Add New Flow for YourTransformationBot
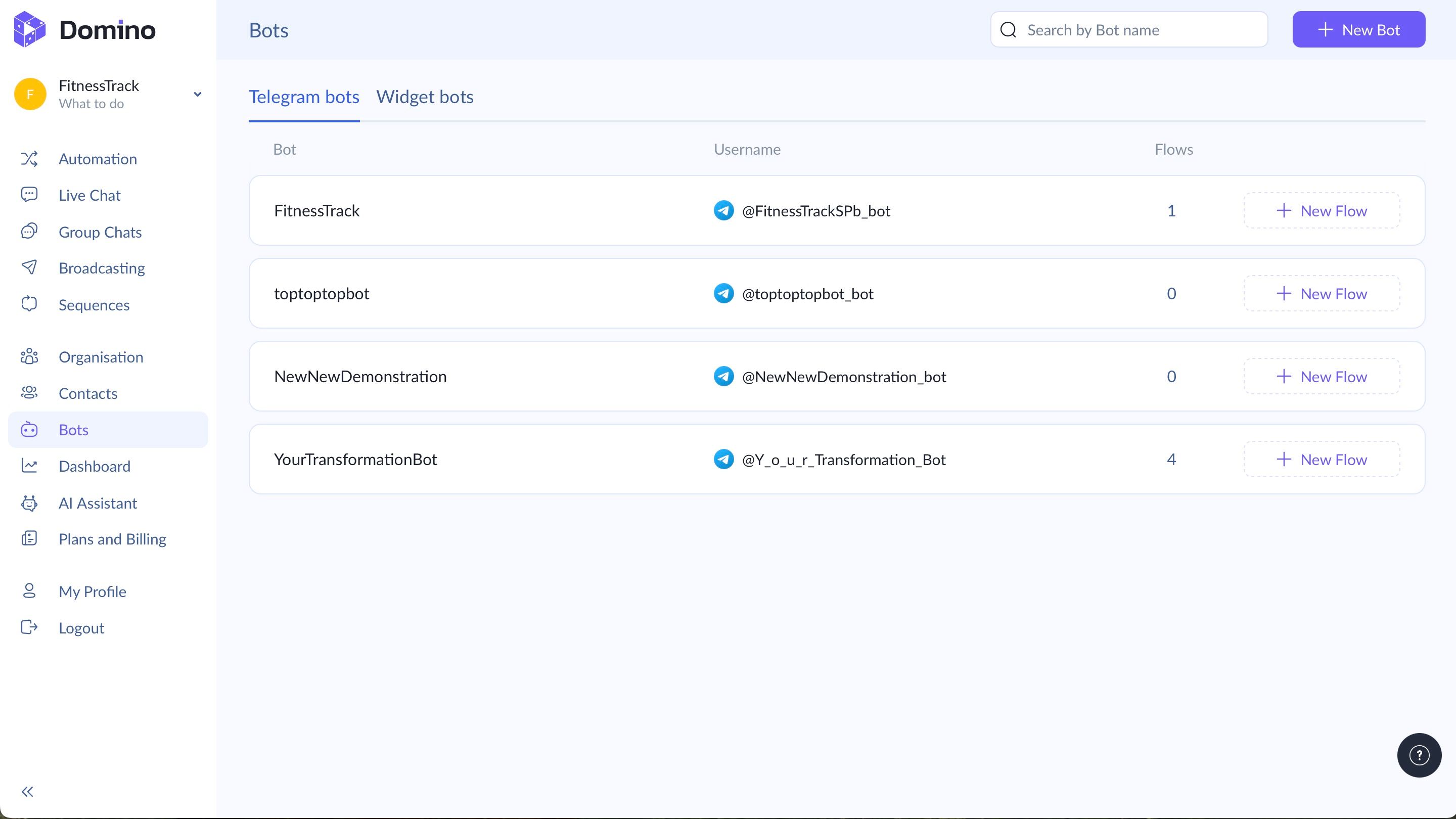The width and height of the screenshot is (1456, 819). tap(1322, 460)
